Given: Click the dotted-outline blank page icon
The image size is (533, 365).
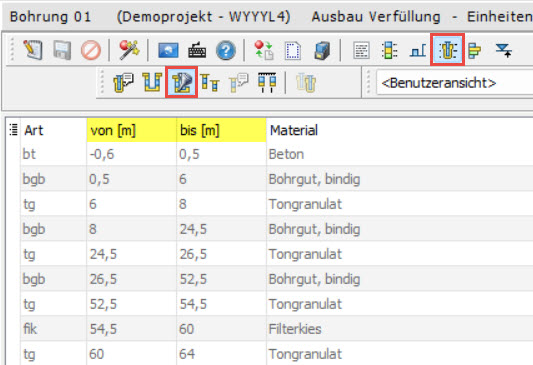Looking at the screenshot, I should pos(293,50).
